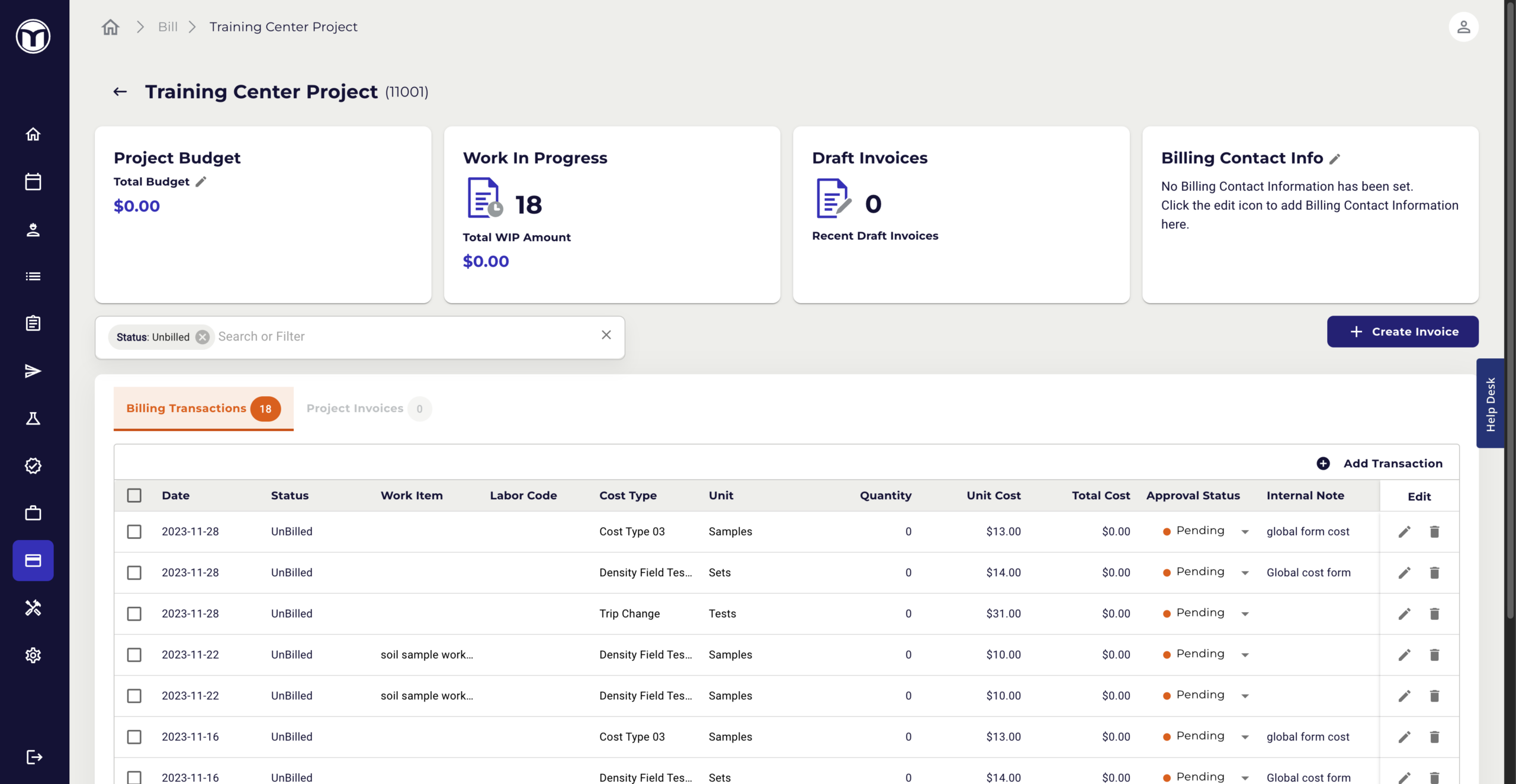Open approval dropdown for 2023-11-16 Cost Type 03
1516x784 pixels.
[1245, 737]
